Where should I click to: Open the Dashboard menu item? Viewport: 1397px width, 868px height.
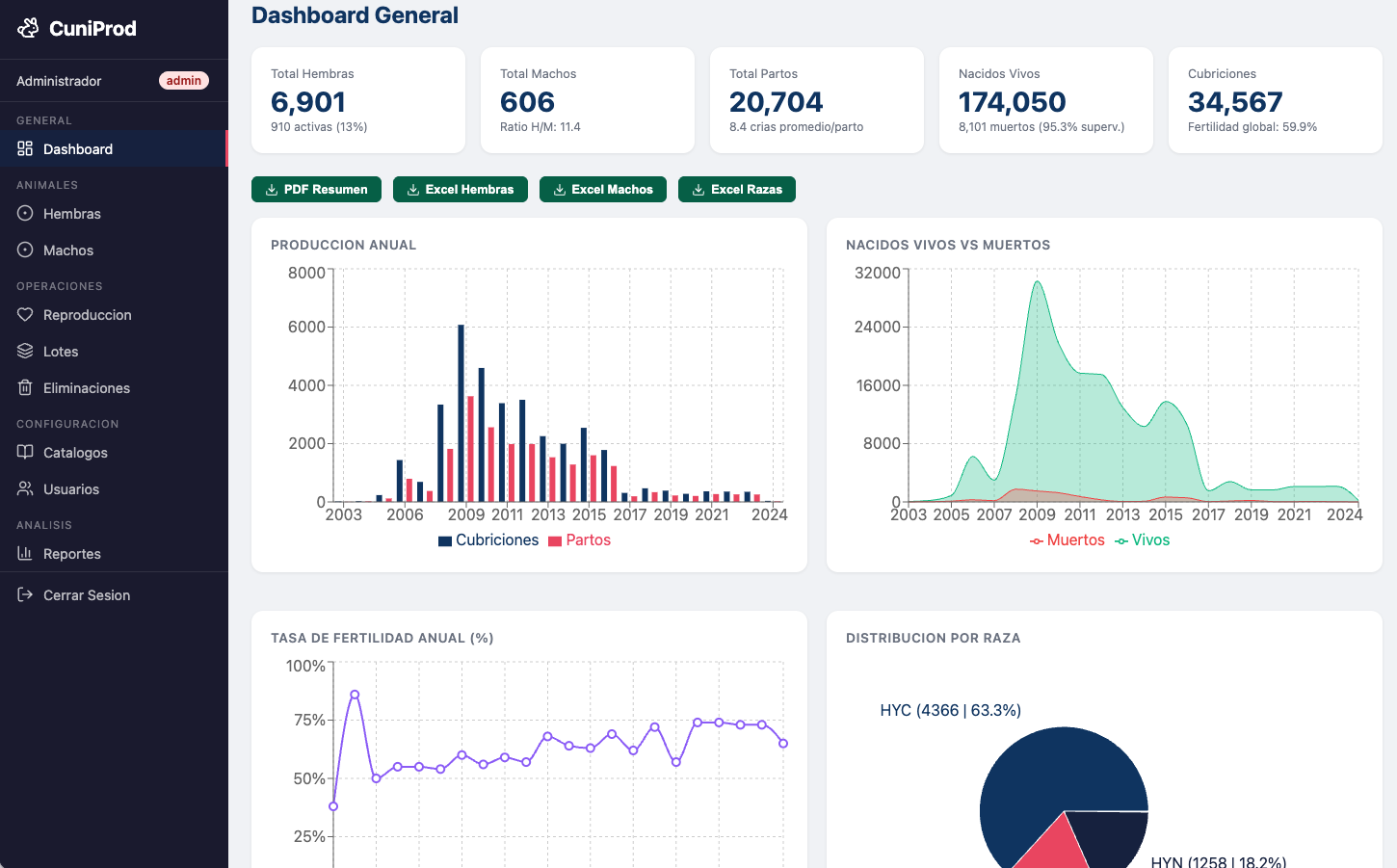(x=114, y=148)
